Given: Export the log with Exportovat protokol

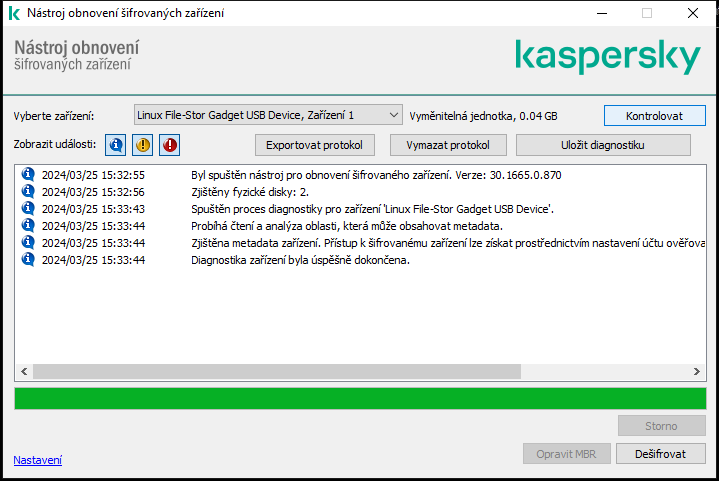Looking at the screenshot, I should pos(315,145).
